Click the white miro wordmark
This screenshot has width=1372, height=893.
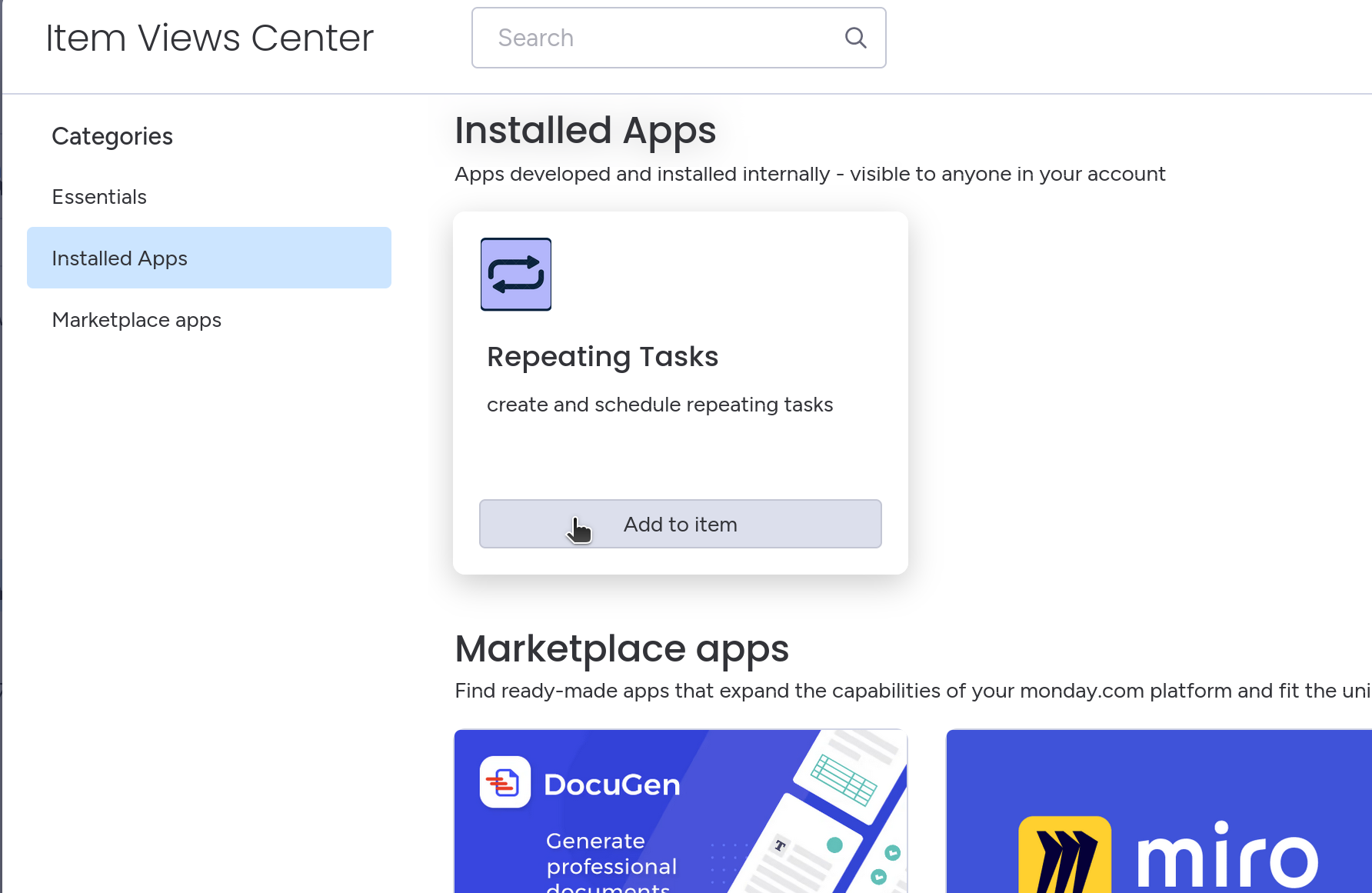click(1227, 855)
